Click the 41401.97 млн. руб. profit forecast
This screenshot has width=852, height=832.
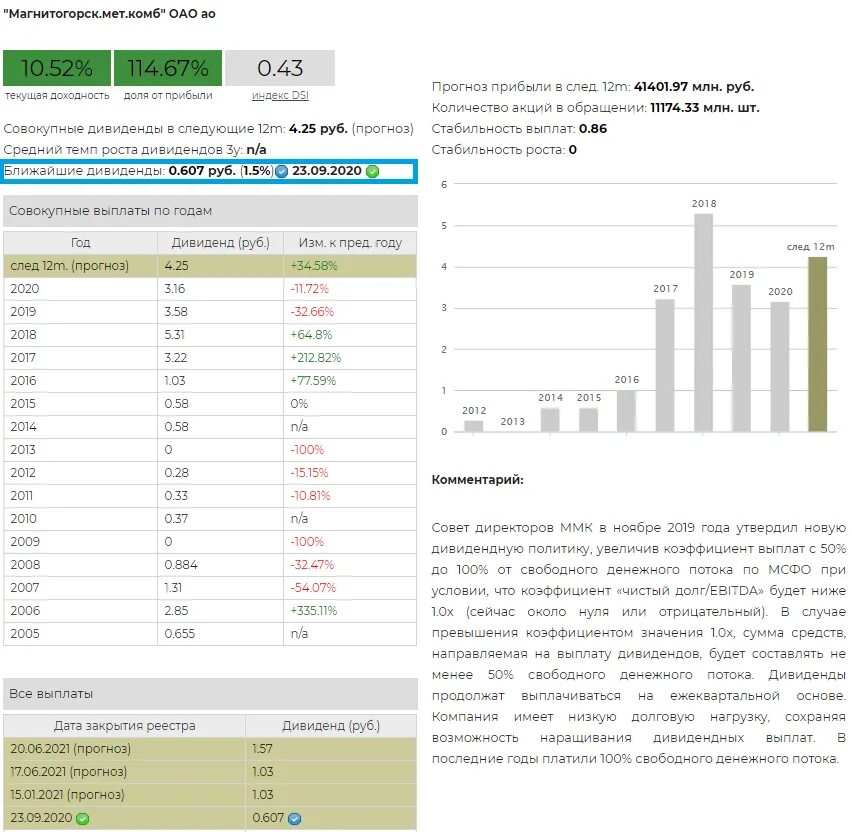point(694,86)
